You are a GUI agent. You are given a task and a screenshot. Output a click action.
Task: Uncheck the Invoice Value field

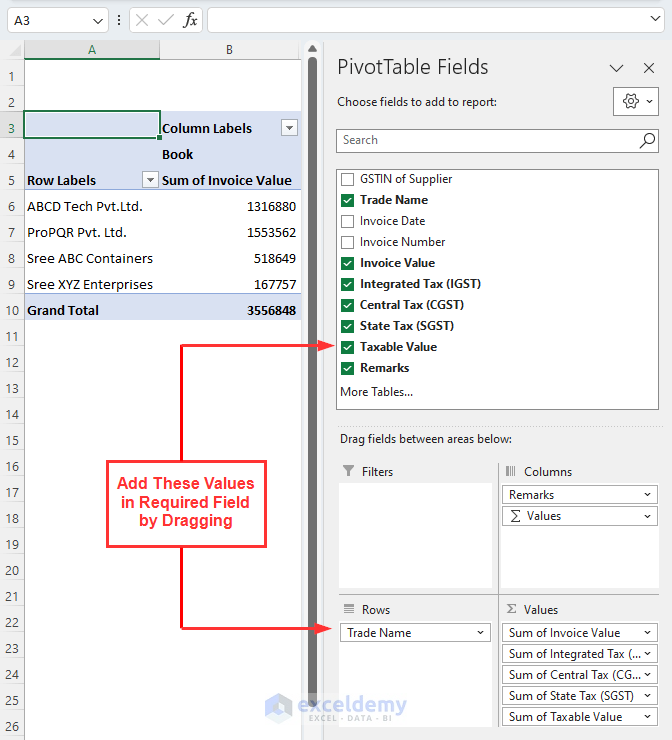click(x=347, y=263)
